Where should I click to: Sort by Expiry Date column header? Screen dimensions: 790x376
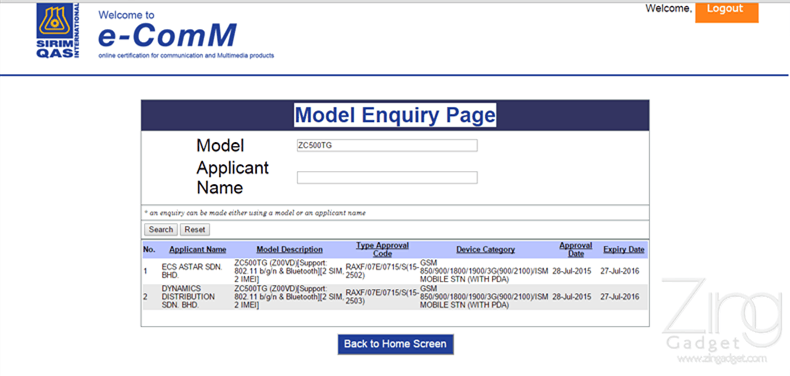pyautogui.click(x=624, y=249)
